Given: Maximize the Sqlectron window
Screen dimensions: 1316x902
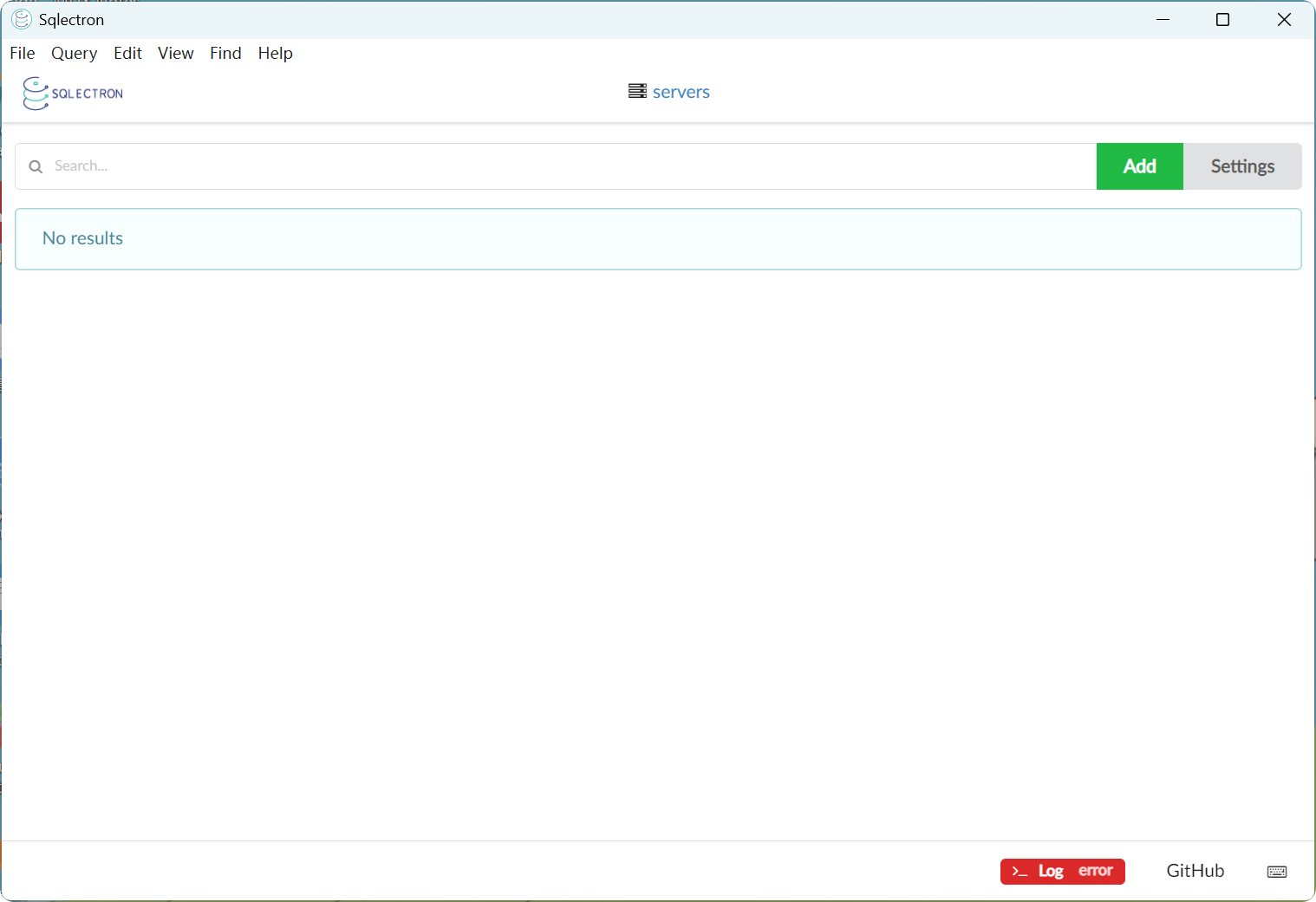Looking at the screenshot, I should [1222, 19].
